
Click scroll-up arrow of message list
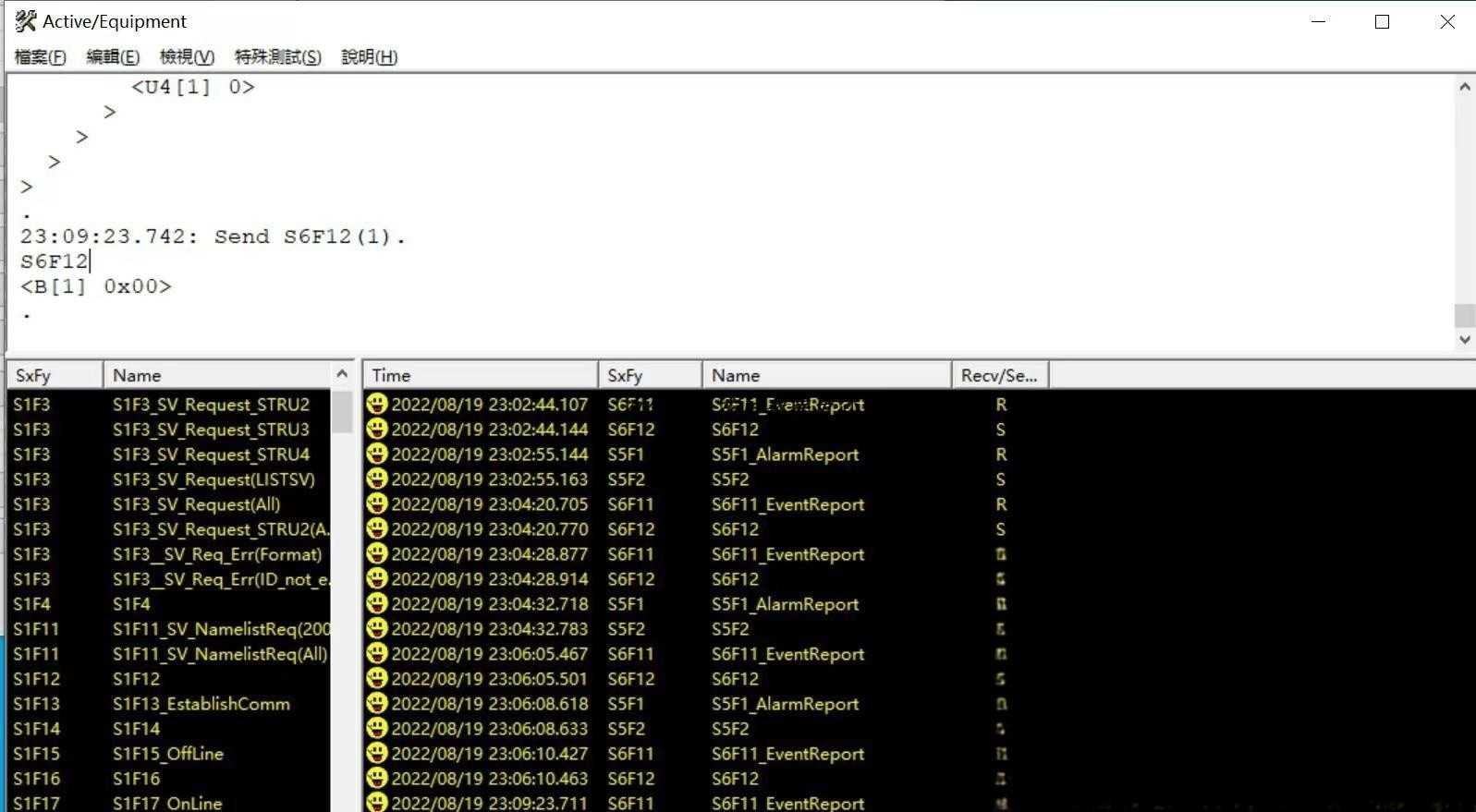pyautogui.click(x=342, y=374)
